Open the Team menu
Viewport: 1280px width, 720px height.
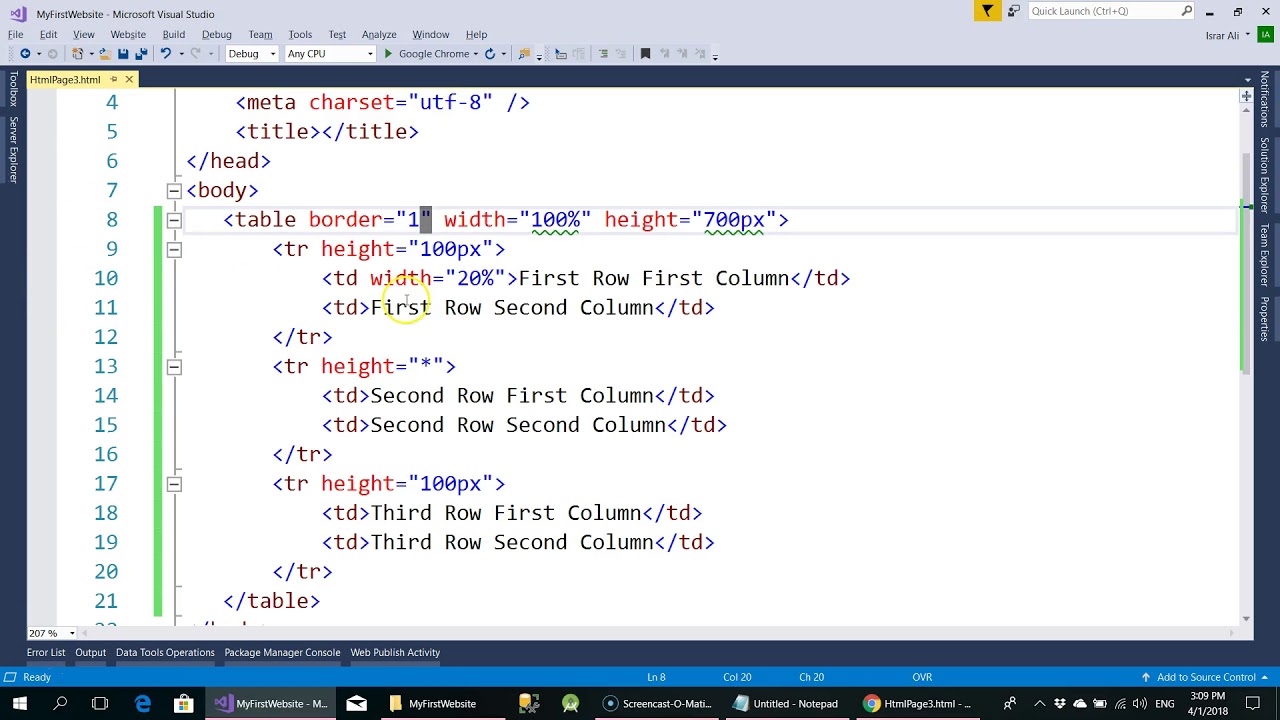coord(260,35)
